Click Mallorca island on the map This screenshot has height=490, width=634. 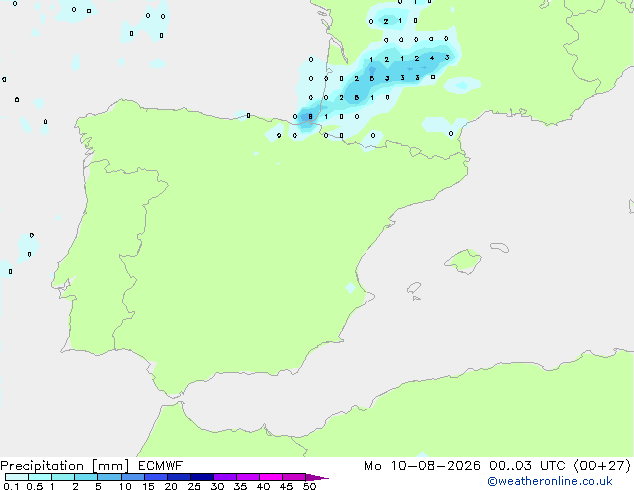463,261
